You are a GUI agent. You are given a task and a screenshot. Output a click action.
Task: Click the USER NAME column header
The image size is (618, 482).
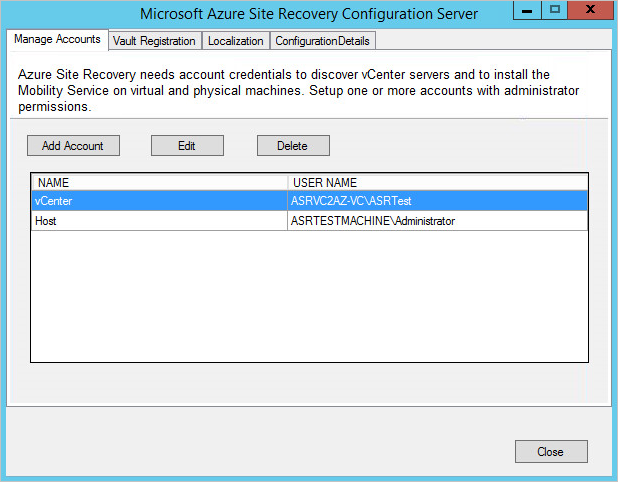pyautogui.click(x=437, y=182)
